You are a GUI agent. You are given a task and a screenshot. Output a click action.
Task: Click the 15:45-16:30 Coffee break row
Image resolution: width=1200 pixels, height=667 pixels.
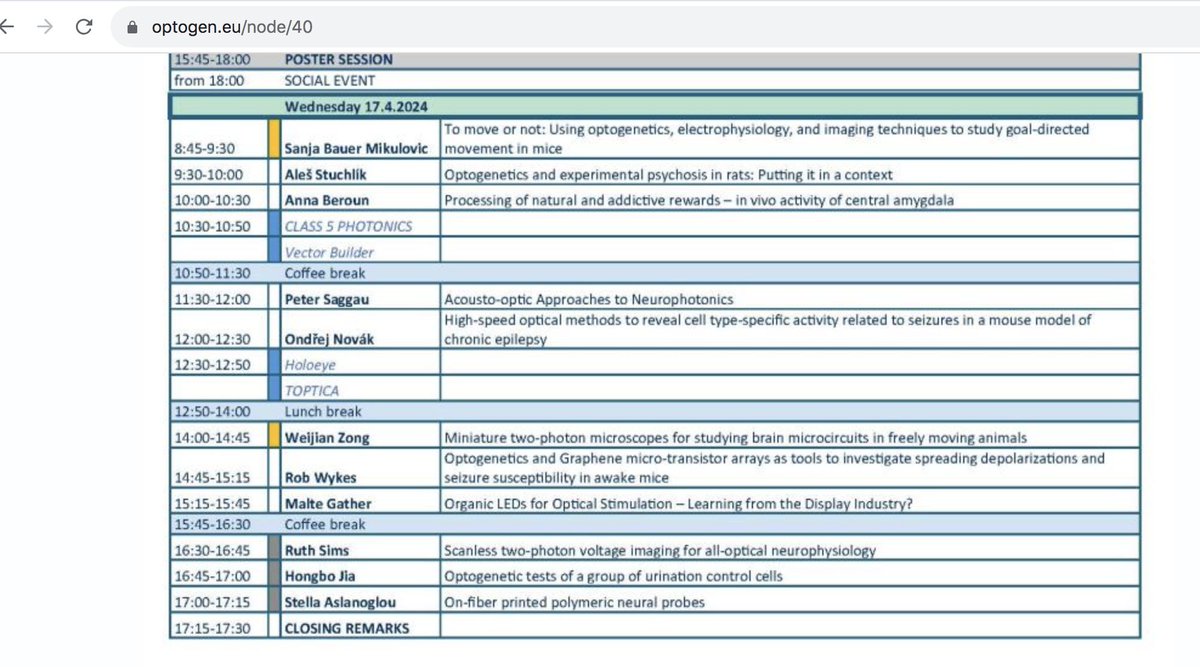pyautogui.click(x=655, y=524)
